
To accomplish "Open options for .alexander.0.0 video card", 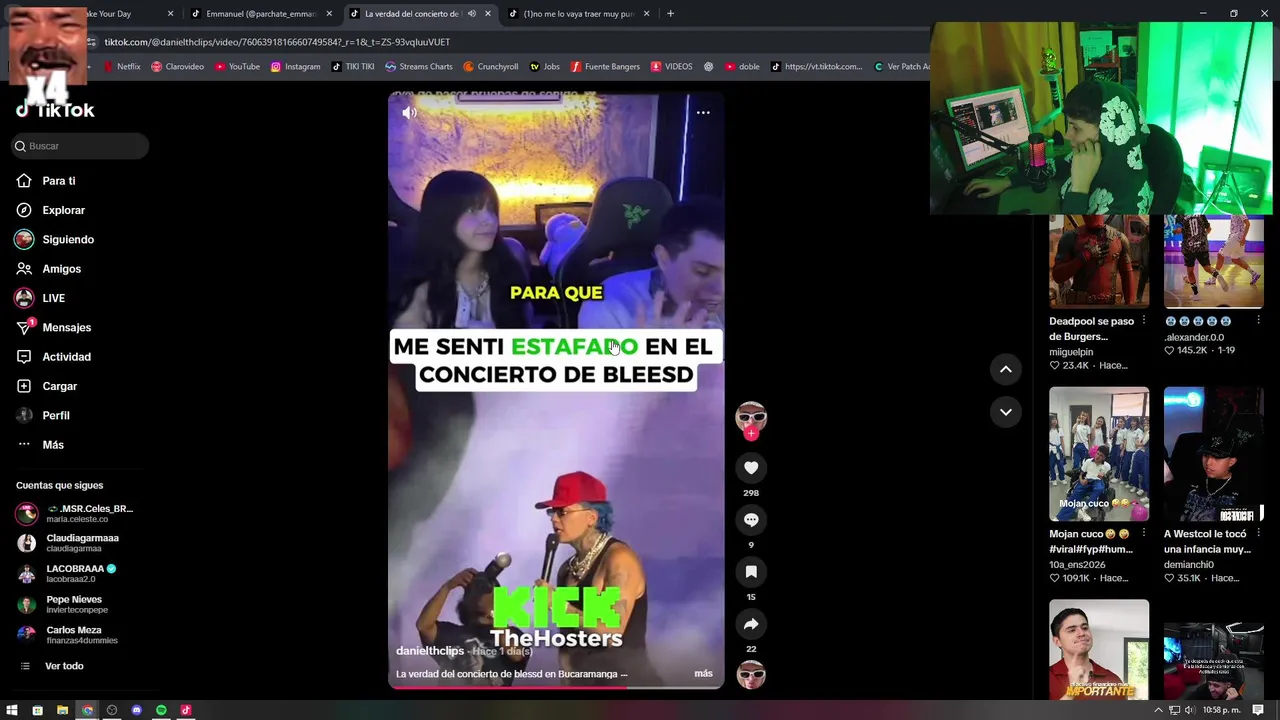I will (x=1258, y=321).
